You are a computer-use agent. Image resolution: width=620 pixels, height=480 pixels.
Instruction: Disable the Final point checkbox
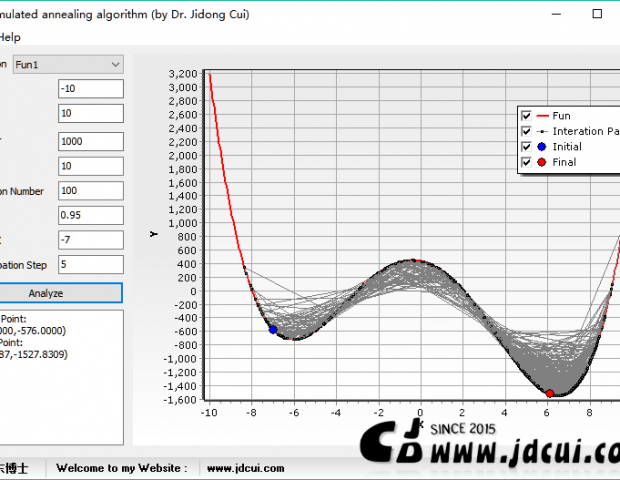526,162
